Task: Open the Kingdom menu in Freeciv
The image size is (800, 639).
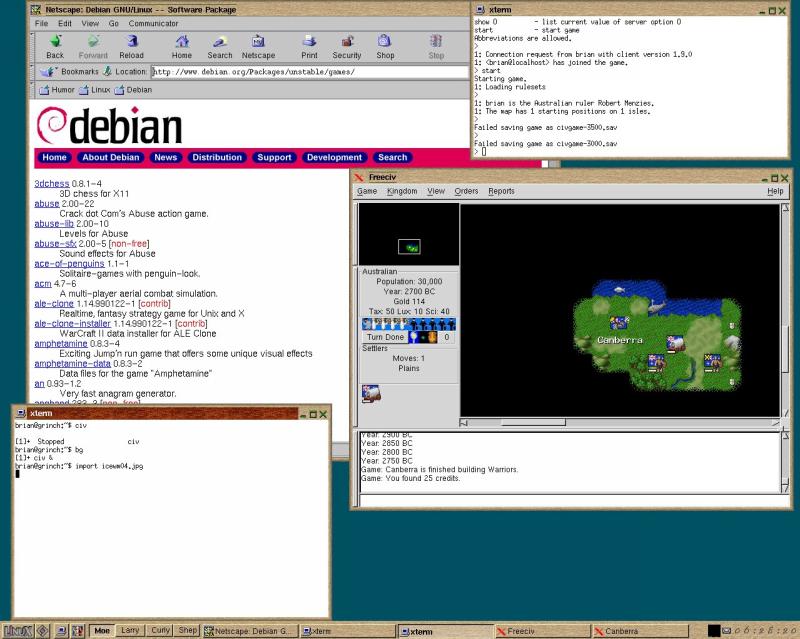Action: (x=401, y=191)
